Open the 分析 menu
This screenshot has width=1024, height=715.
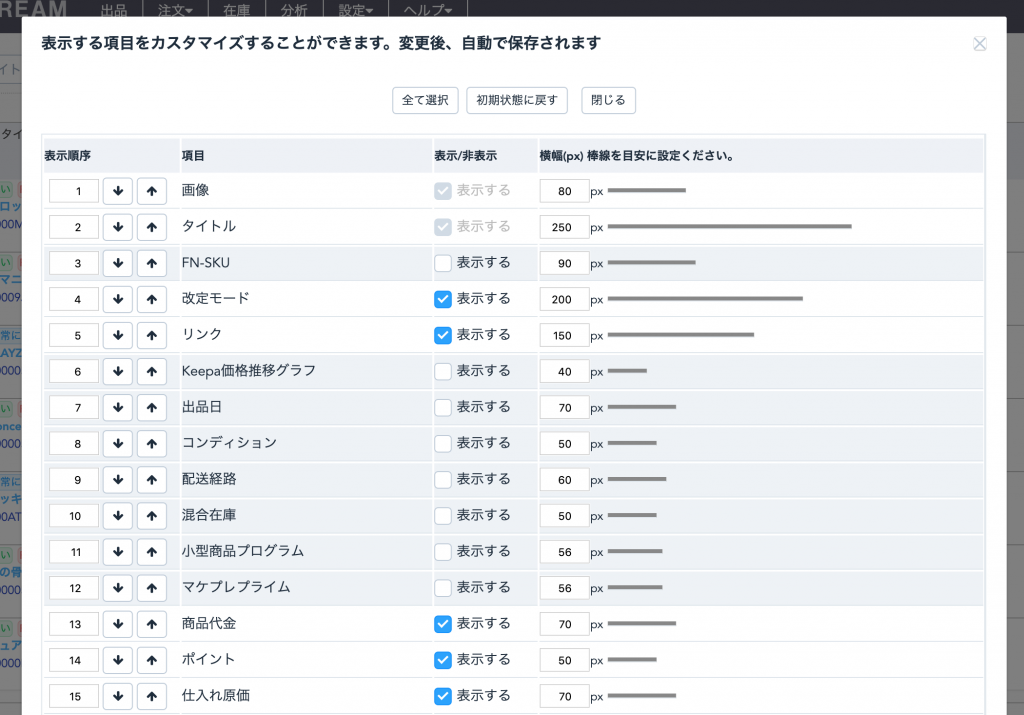click(294, 10)
